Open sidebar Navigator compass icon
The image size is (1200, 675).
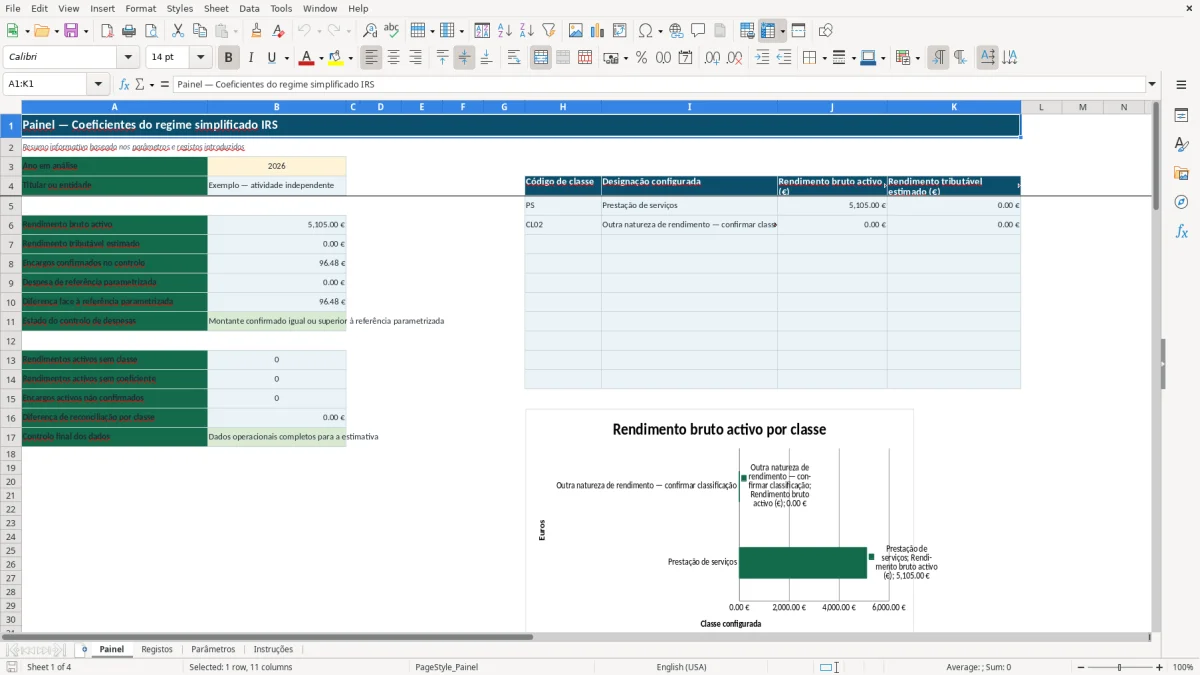coord(1181,202)
